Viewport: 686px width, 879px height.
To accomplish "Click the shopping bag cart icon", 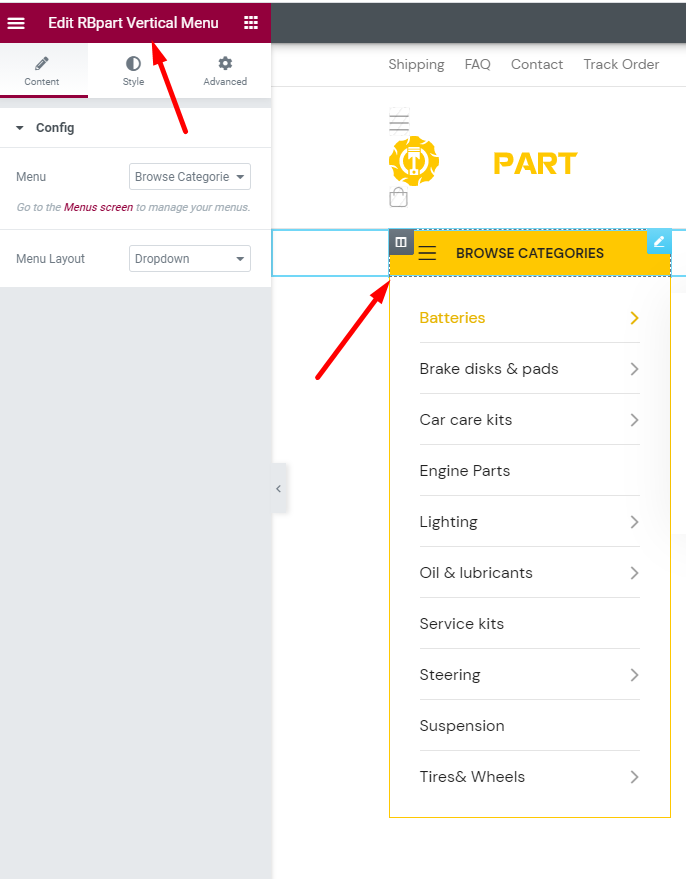I will (x=398, y=197).
